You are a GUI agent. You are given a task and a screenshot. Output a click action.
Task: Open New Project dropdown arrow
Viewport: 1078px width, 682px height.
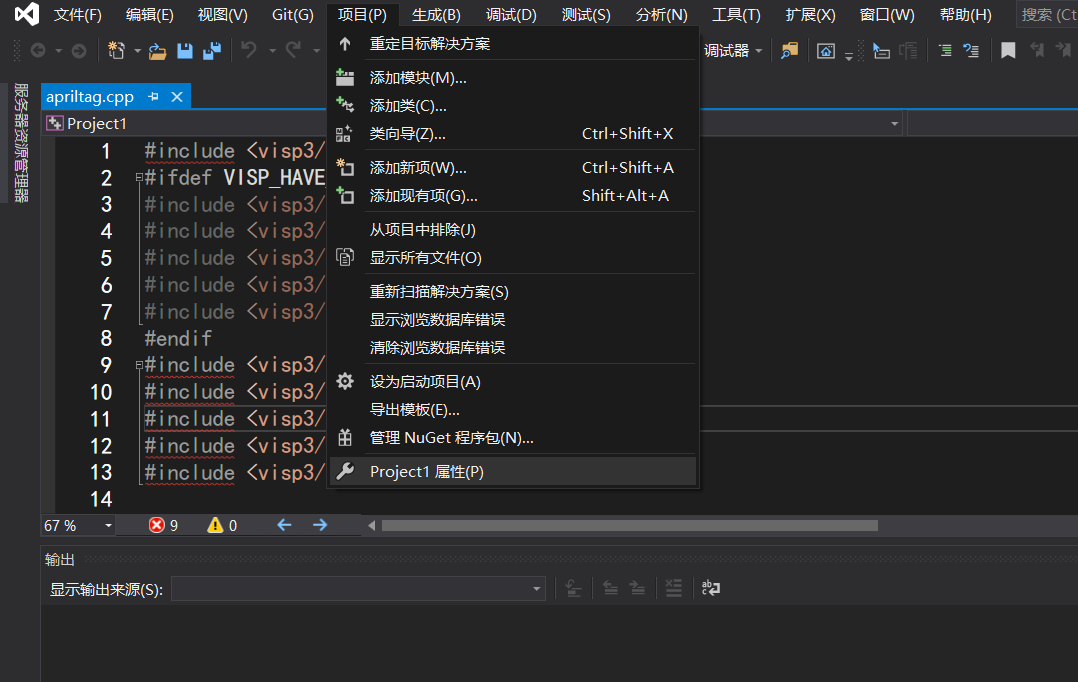coord(138,51)
